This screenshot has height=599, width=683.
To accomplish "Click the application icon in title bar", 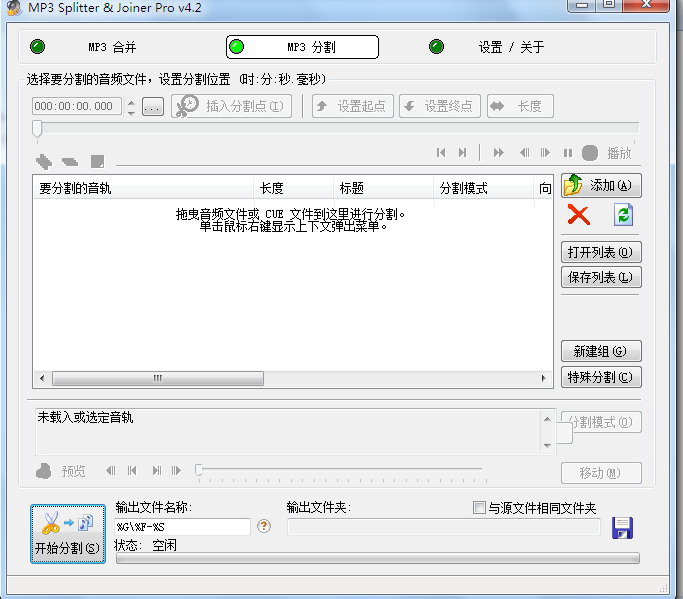I will [x=13, y=7].
